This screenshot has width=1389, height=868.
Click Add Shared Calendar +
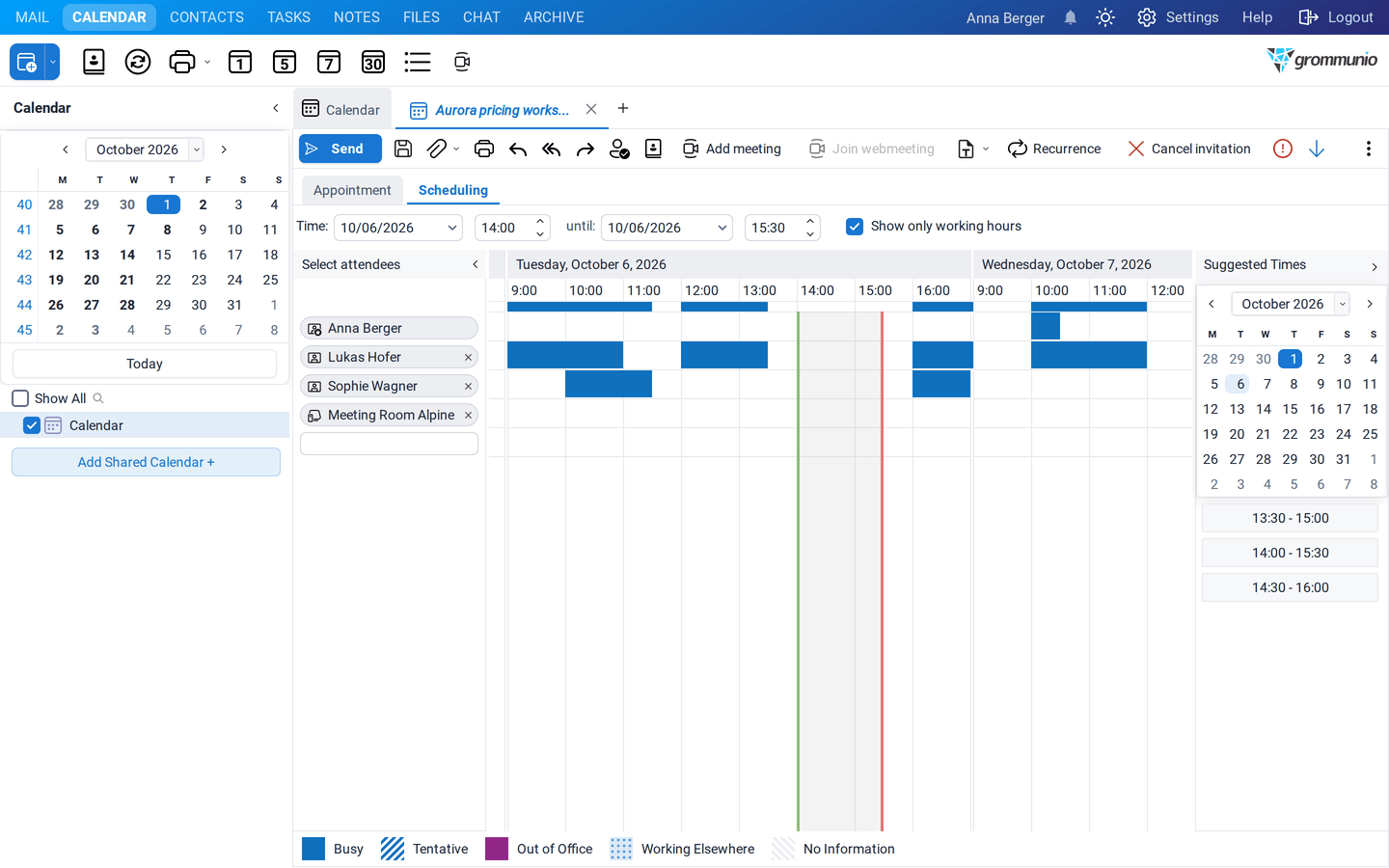pos(146,462)
